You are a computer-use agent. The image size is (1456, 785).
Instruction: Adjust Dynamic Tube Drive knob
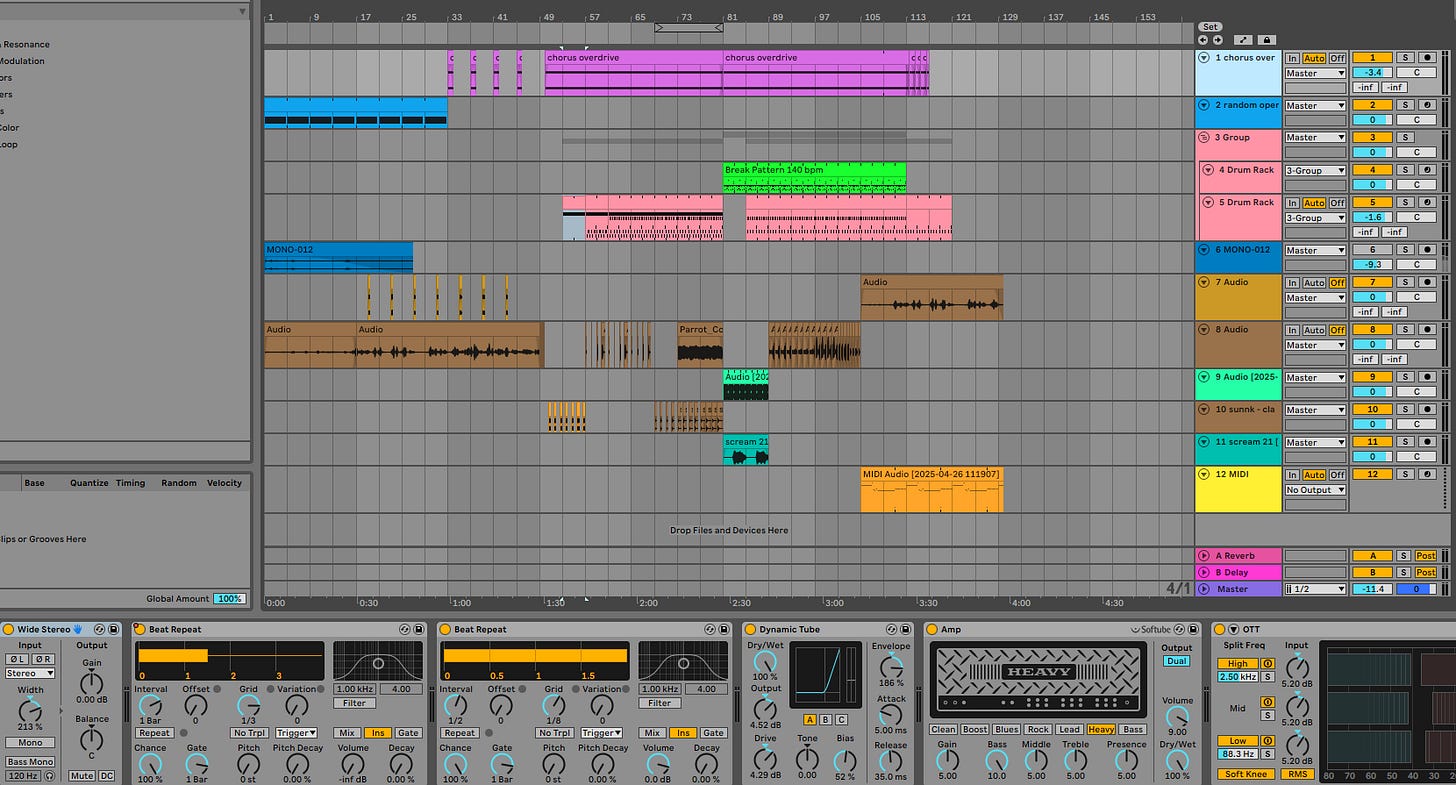[765, 757]
